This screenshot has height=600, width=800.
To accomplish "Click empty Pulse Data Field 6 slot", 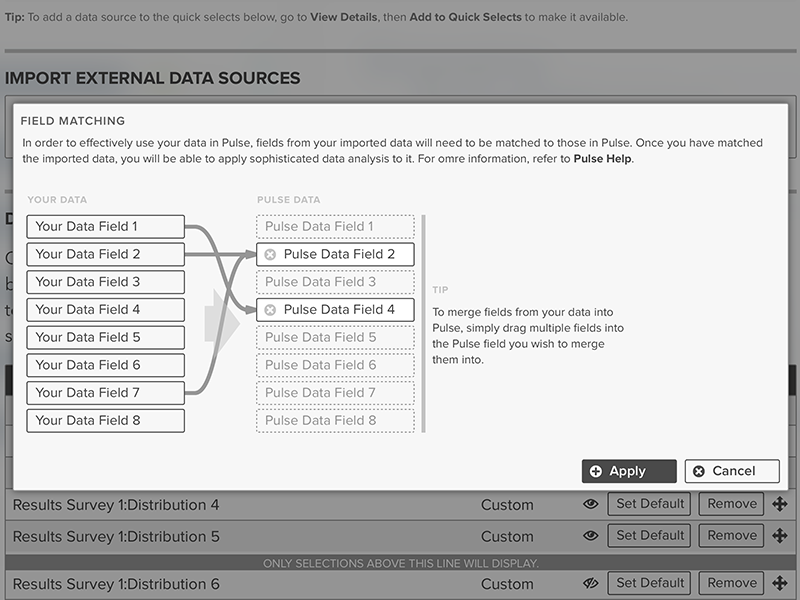I will point(335,365).
